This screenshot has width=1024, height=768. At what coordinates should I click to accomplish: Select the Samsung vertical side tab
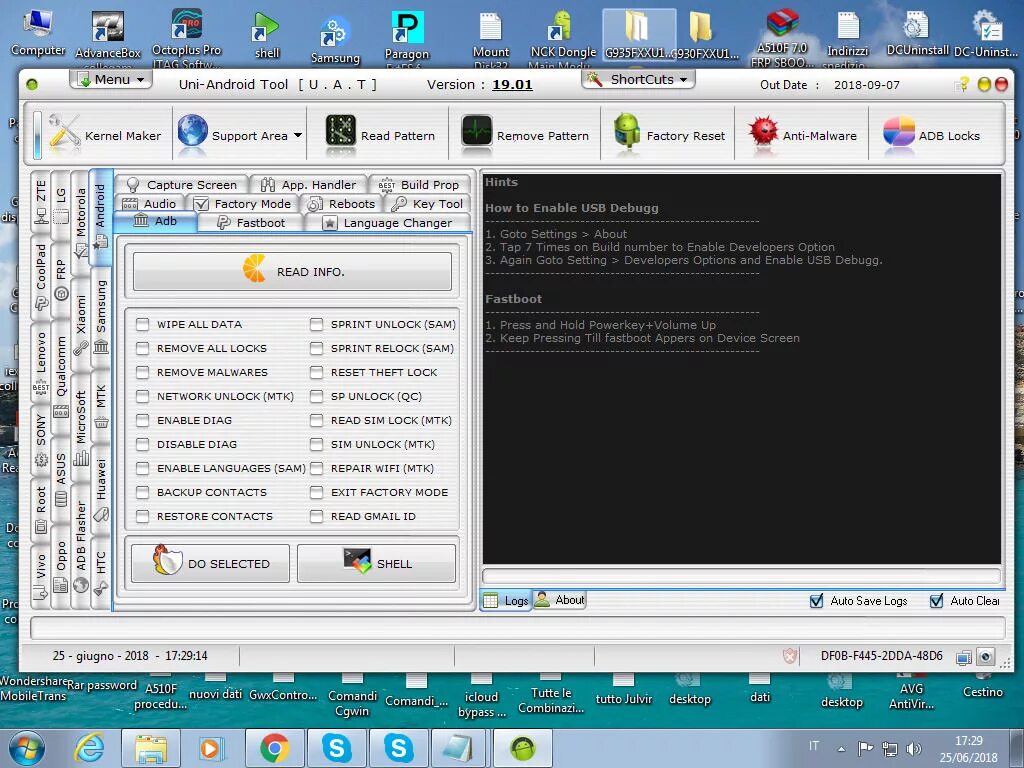click(101, 318)
